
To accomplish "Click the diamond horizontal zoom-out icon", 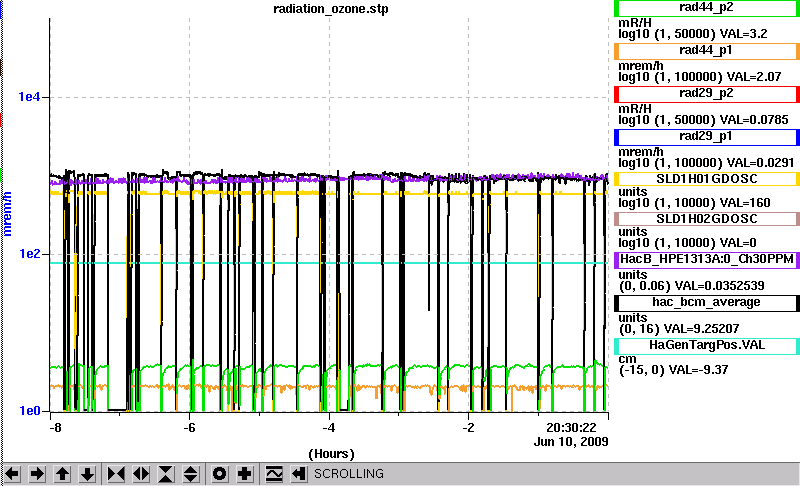I will pos(141,474).
